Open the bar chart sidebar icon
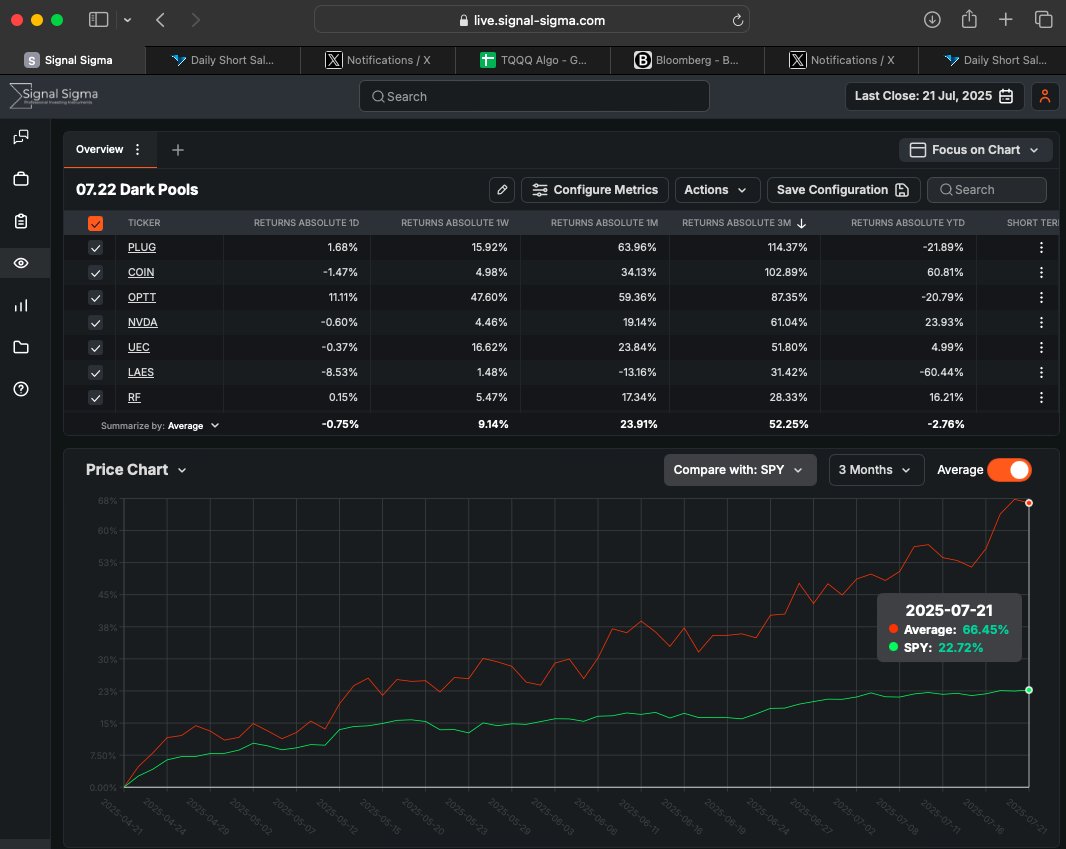Image resolution: width=1066 pixels, height=849 pixels. coord(21,305)
